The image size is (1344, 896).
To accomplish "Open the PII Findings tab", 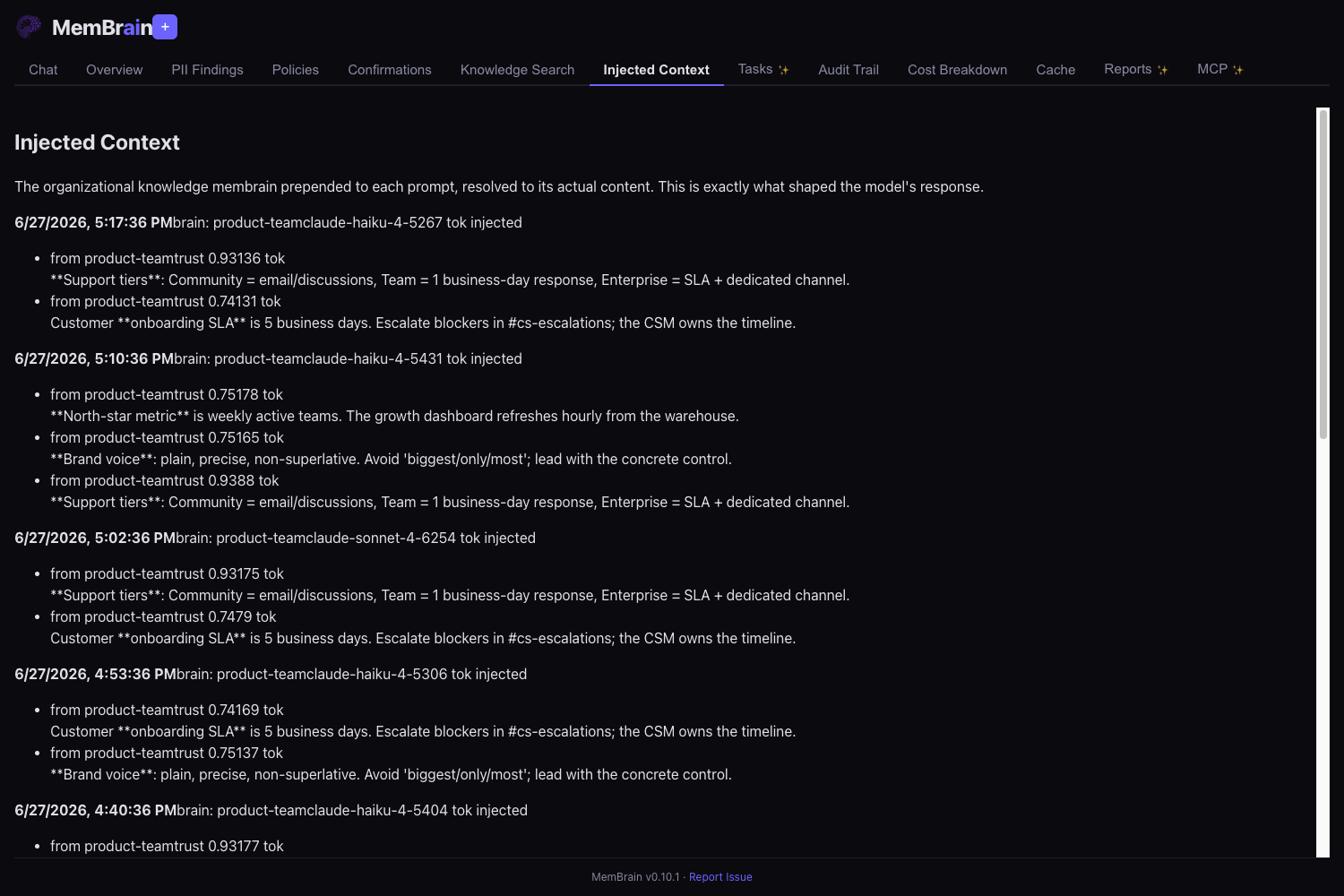I will tap(207, 70).
